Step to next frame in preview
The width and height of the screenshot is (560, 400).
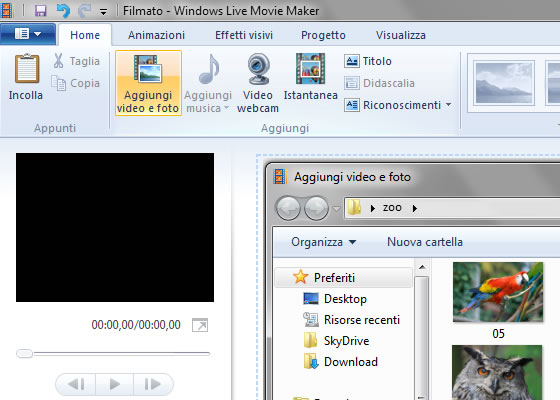pos(153,384)
